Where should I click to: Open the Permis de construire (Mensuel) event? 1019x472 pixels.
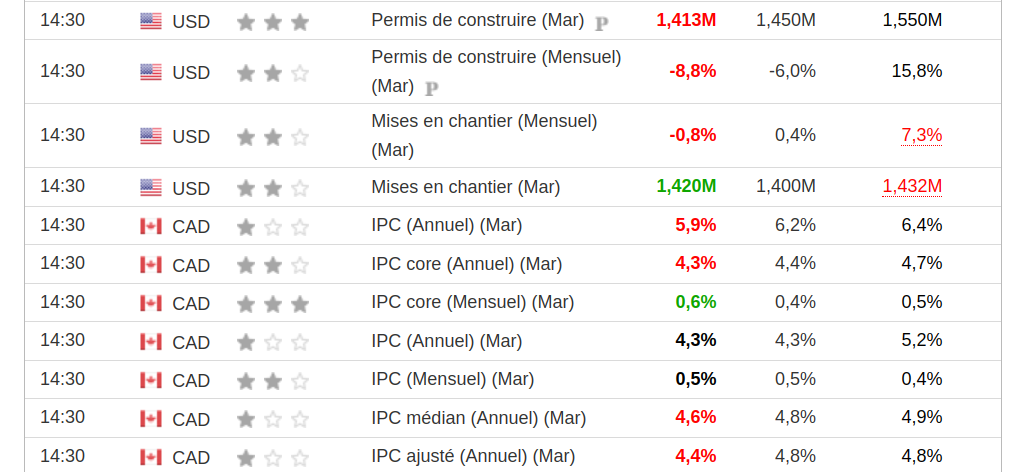[x=495, y=58]
